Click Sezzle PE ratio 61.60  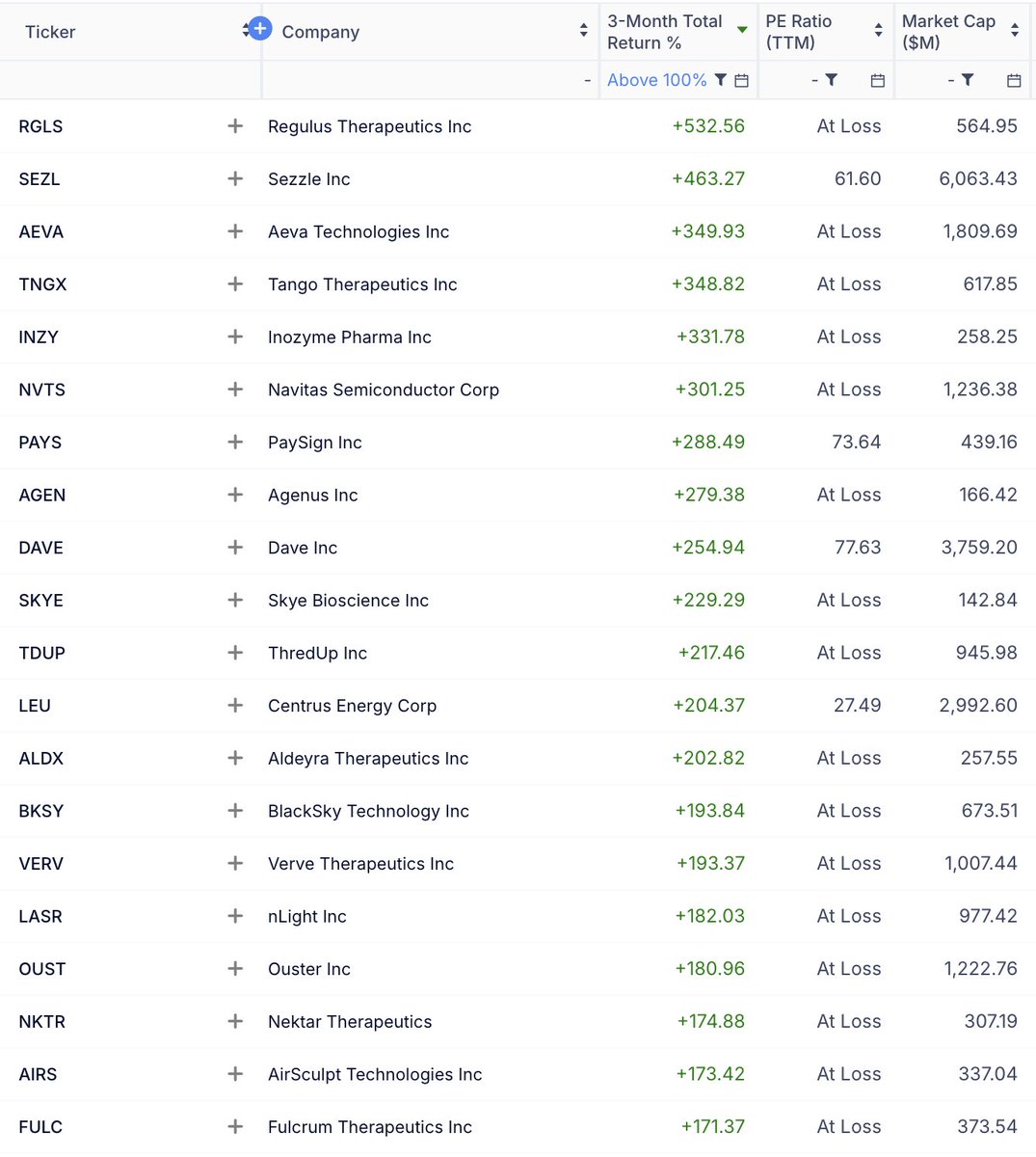858,178
